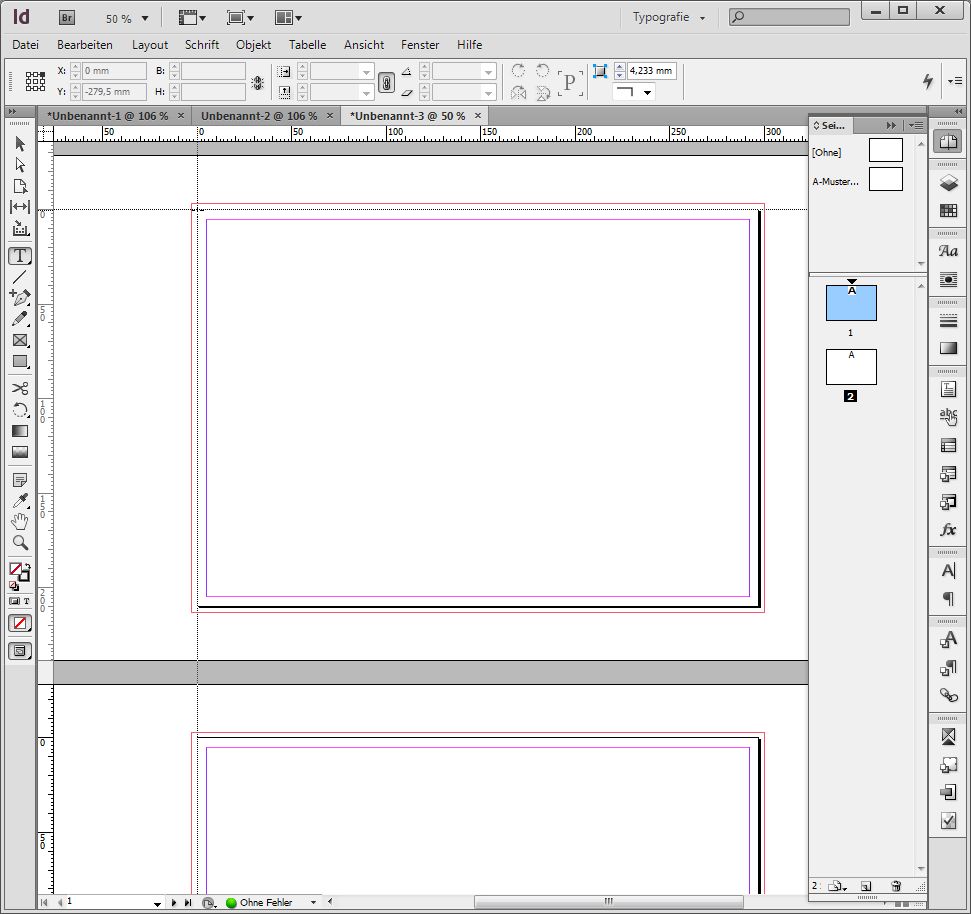Image resolution: width=971 pixels, height=914 pixels.
Task: Open the Typografie workspace dropdown
Action: click(x=668, y=18)
